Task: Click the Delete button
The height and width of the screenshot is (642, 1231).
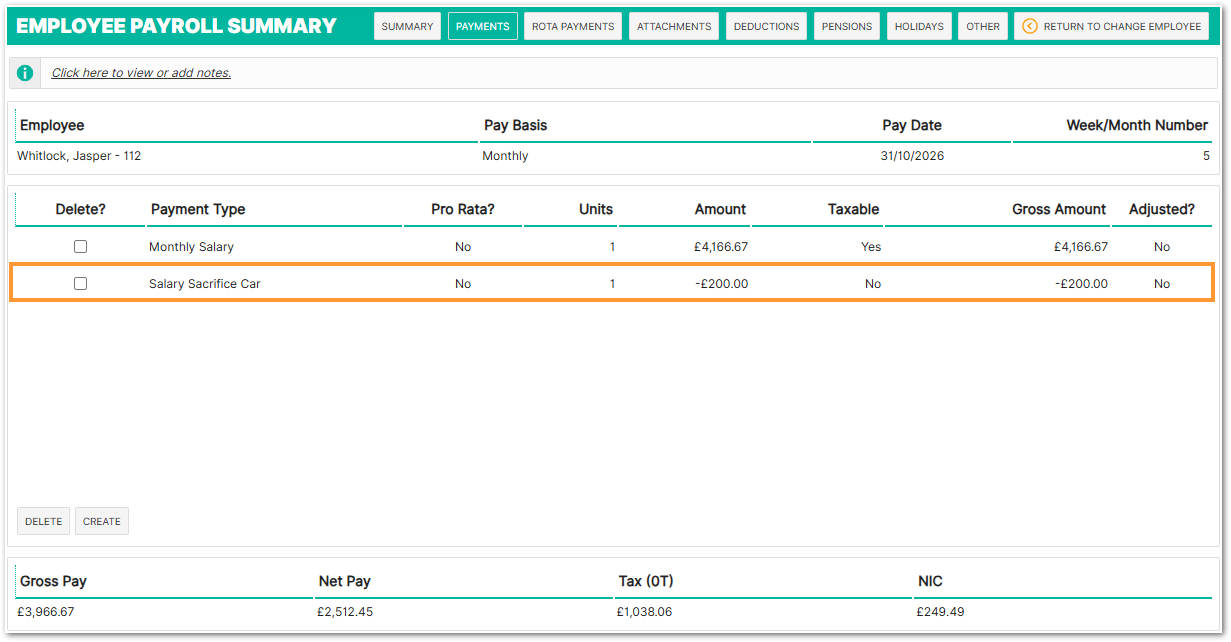Action: click(x=43, y=521)
